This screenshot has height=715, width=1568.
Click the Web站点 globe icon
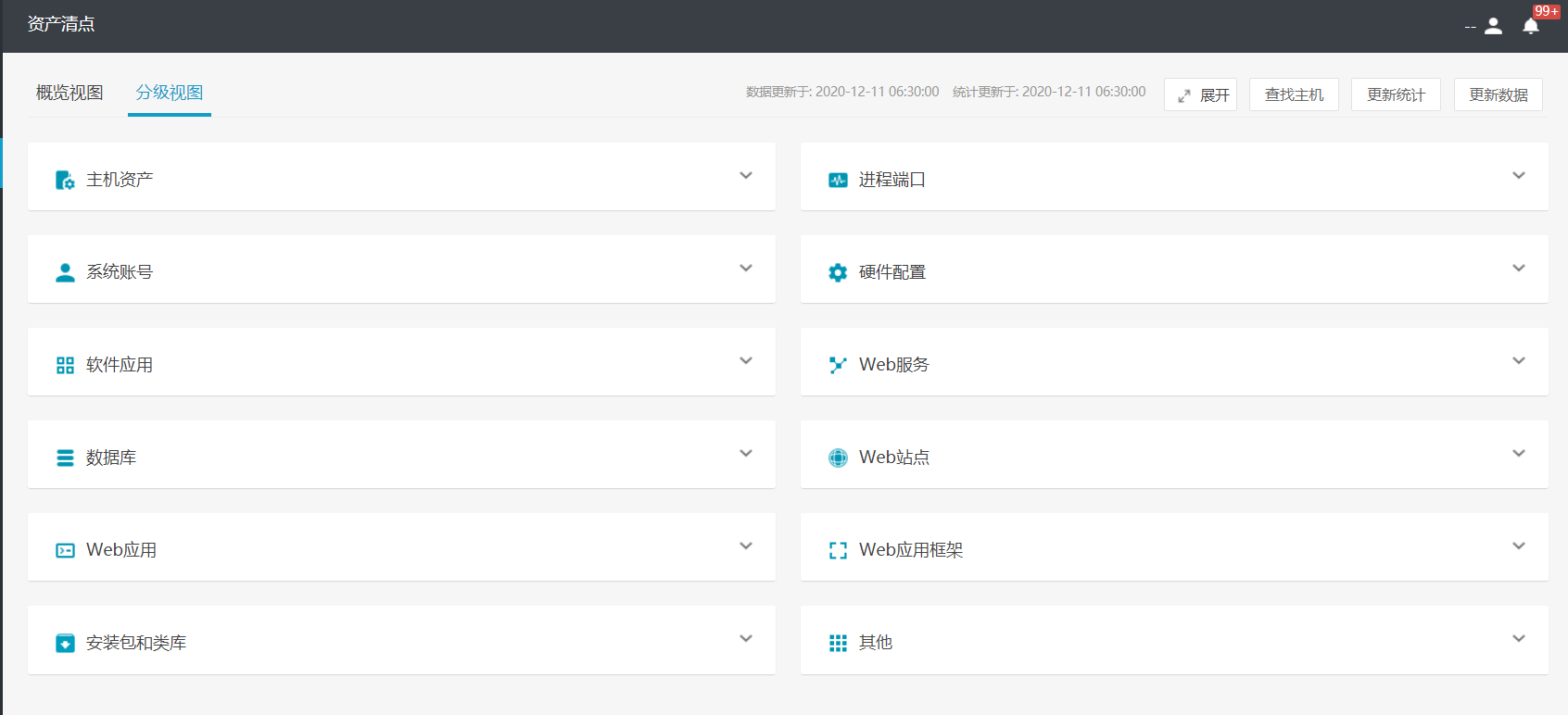(x=838, y=458)
